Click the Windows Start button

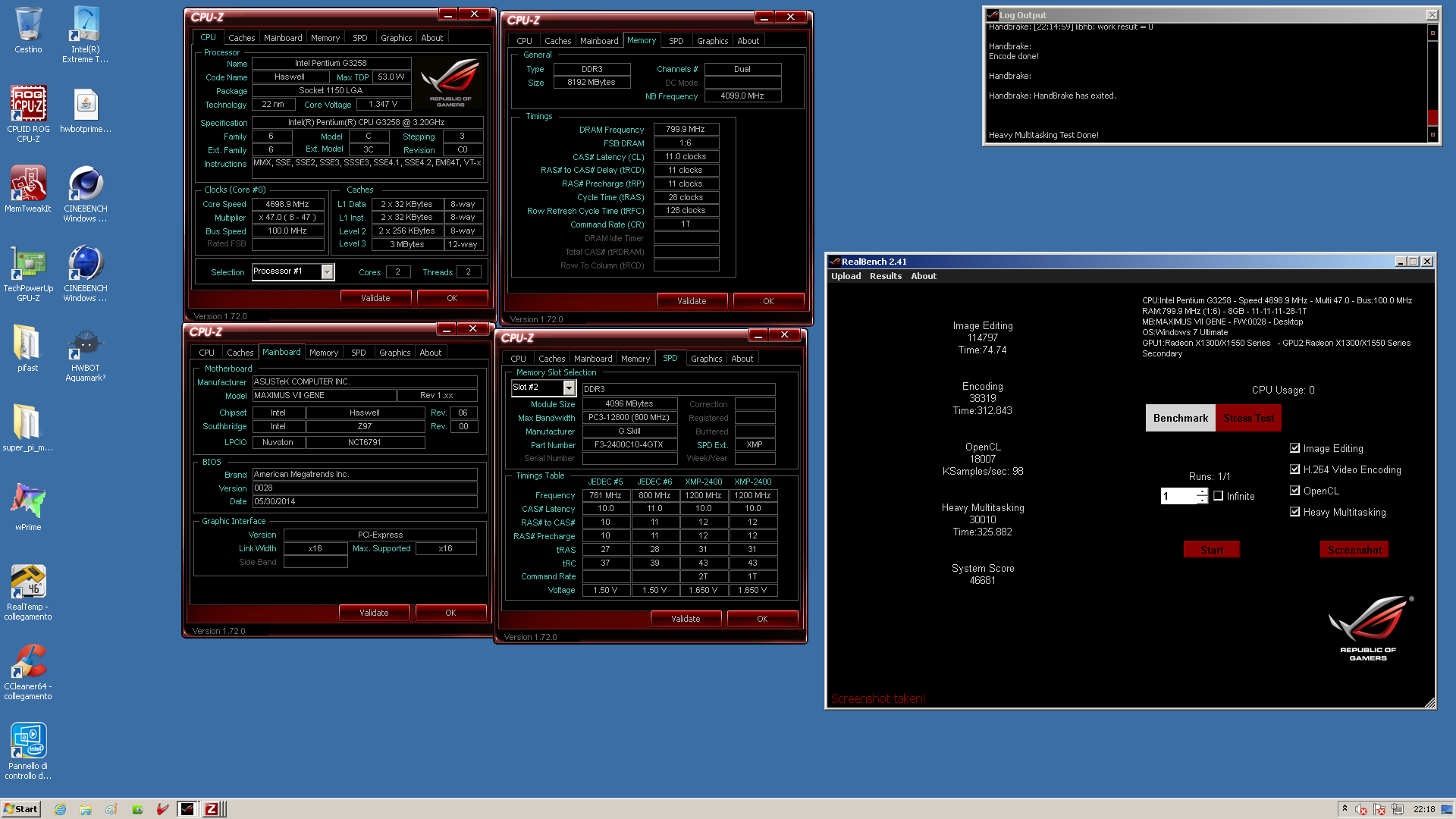click(x=20, y=809)
